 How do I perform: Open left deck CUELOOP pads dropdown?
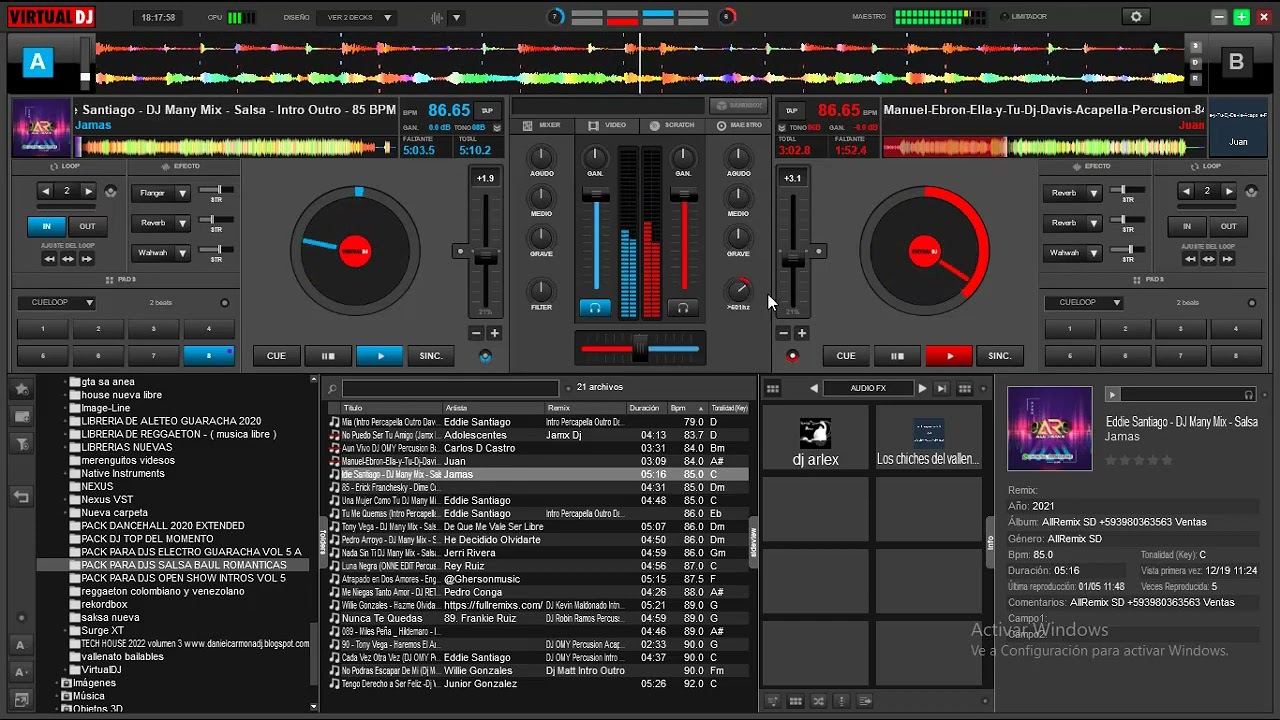(x=56, y=302)
